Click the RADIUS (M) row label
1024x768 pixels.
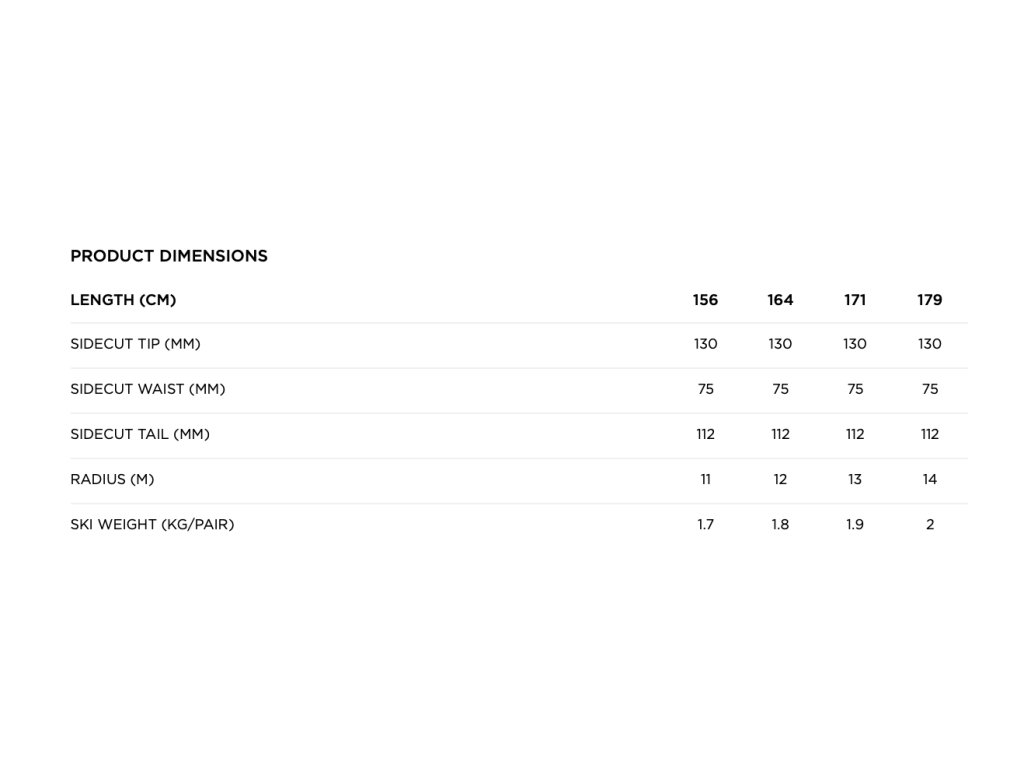[x=112, y=479]
